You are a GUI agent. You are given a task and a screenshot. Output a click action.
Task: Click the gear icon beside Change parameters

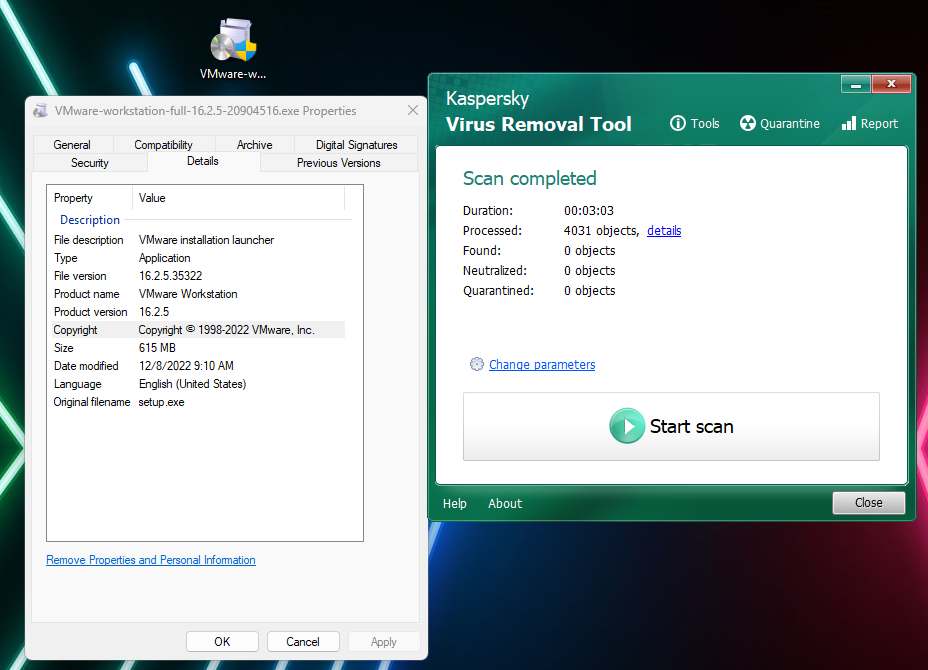tap(476, 364)
